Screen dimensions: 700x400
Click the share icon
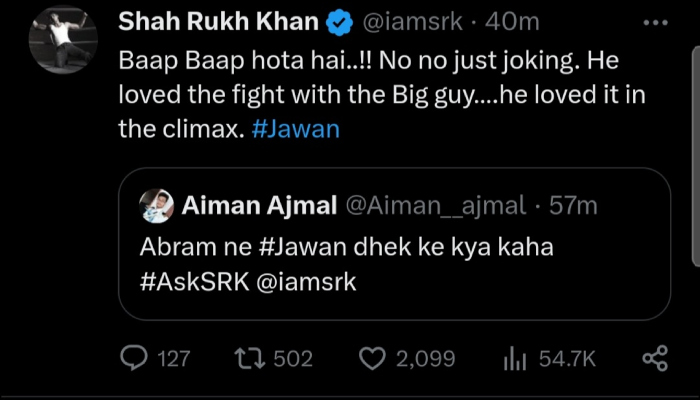654,358
